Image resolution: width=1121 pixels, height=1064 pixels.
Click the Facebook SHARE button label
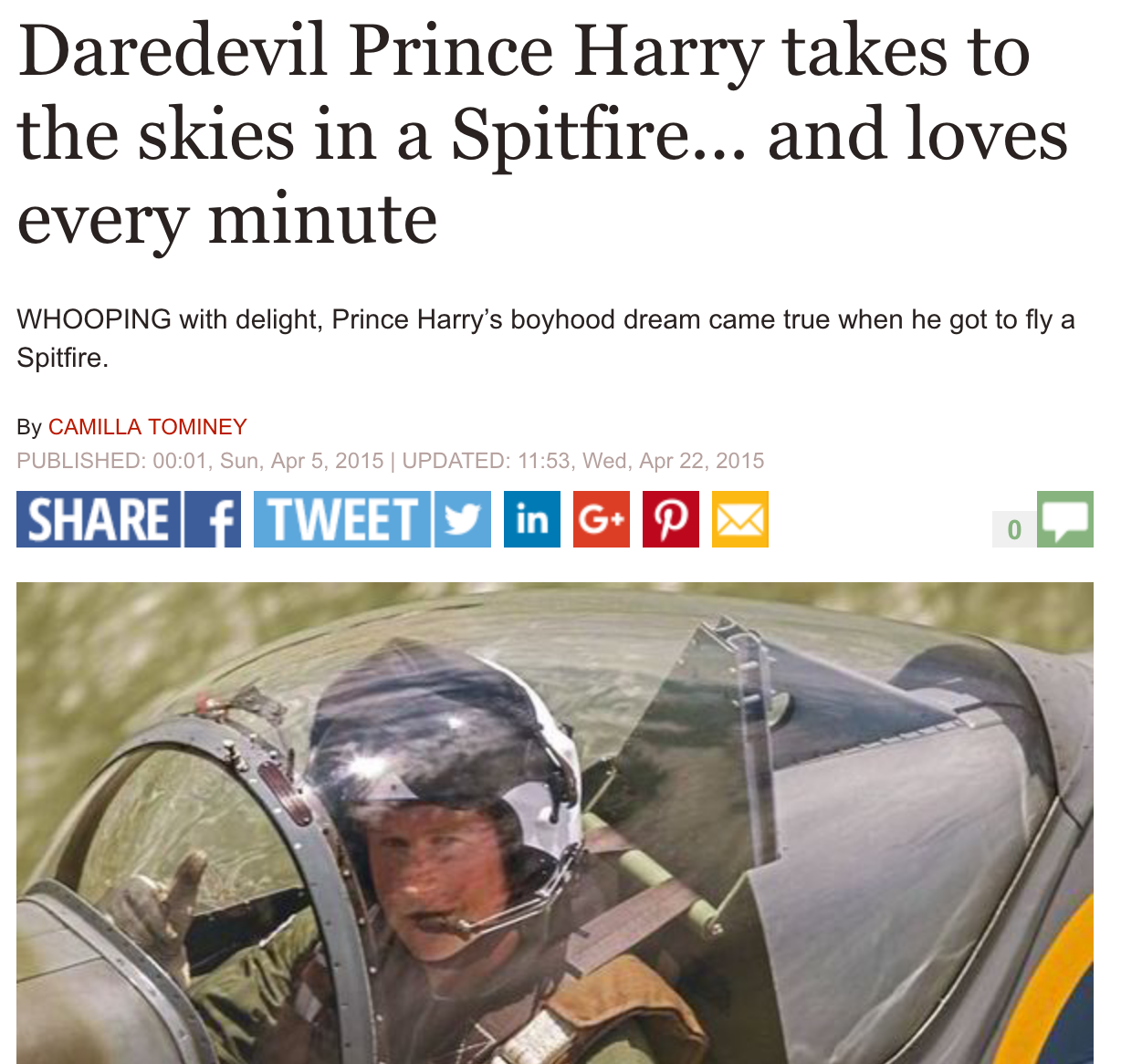(x=99, y=519)
